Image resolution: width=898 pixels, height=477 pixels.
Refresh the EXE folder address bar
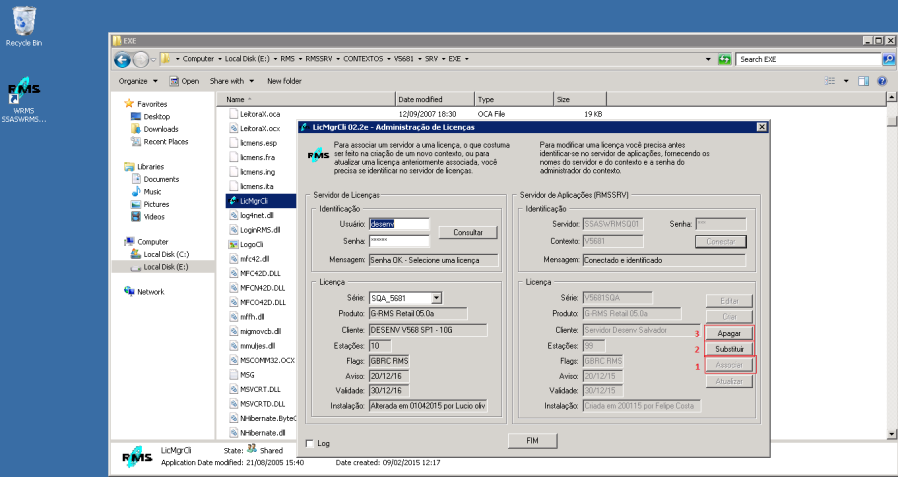pyautogui.click(x=724, y=59)
